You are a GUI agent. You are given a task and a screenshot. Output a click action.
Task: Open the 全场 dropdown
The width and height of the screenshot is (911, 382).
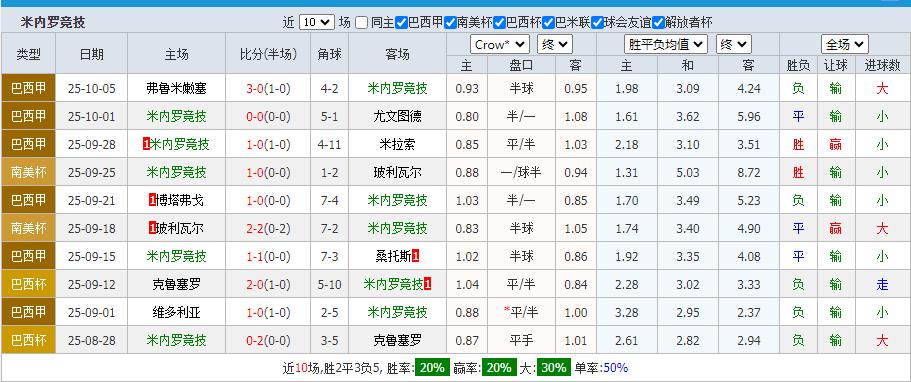point(845,44)
